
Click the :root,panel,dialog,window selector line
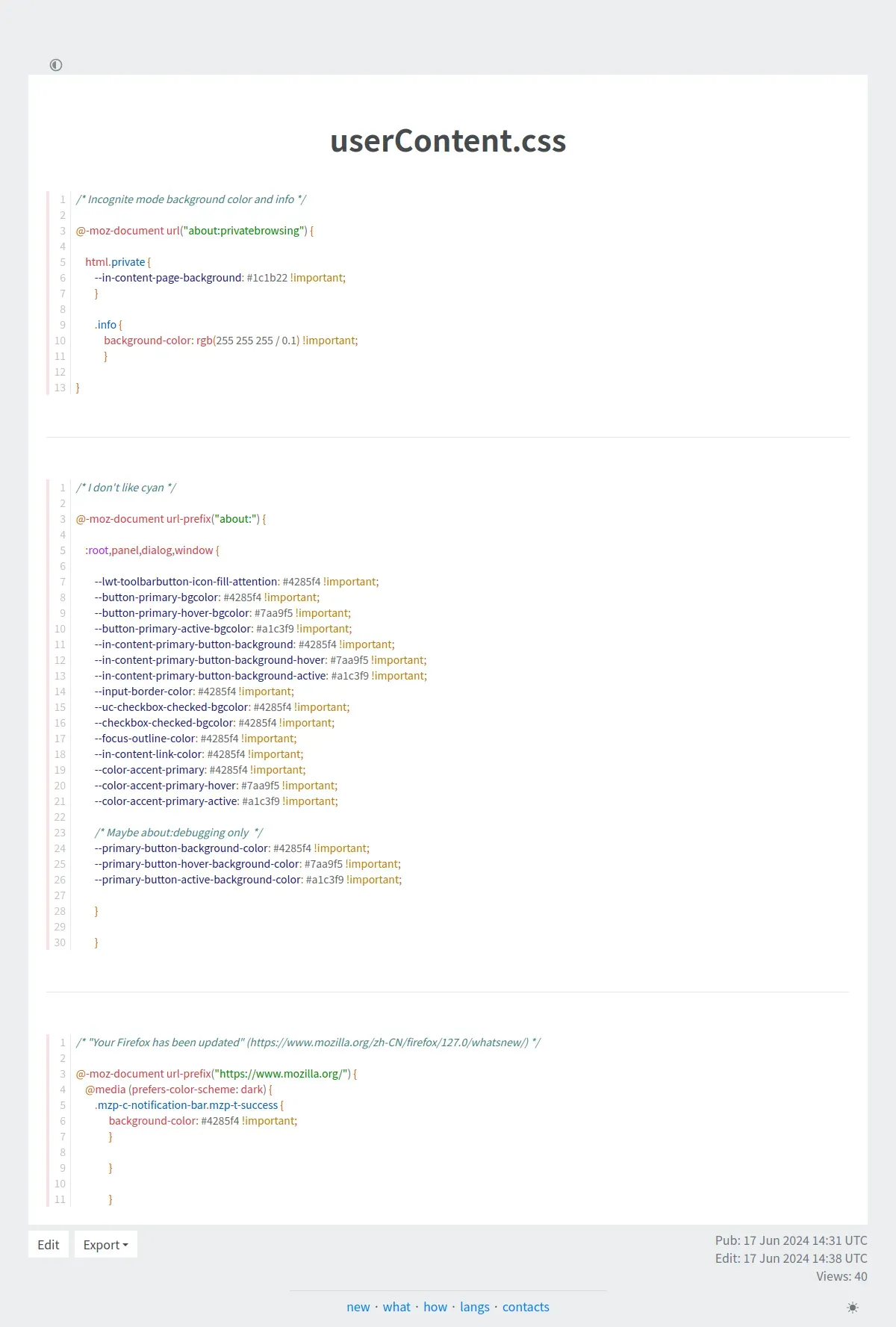tap(152, 550)
